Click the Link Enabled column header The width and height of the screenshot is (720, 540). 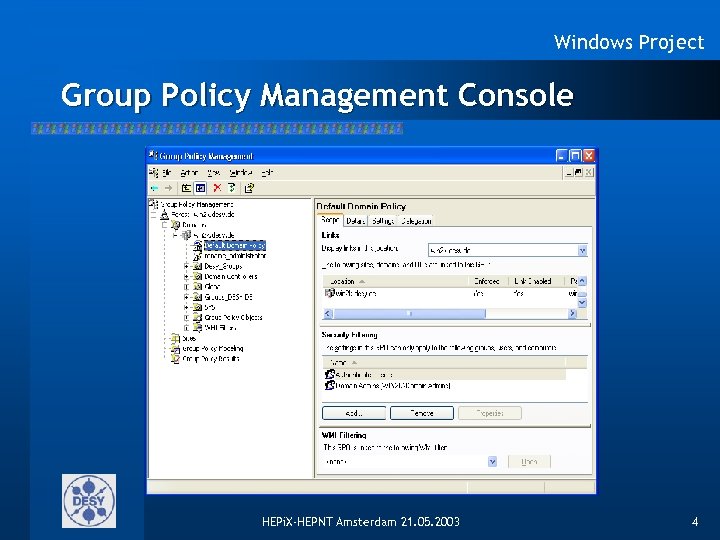coord(537,281)
